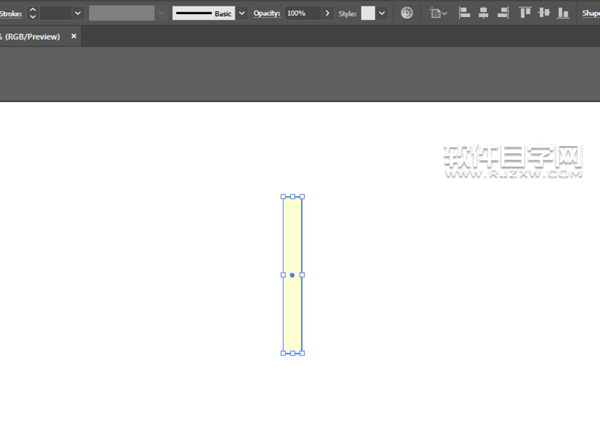
Task: Click Horizontal Align Right icon
Action: [x=503, y=13]
